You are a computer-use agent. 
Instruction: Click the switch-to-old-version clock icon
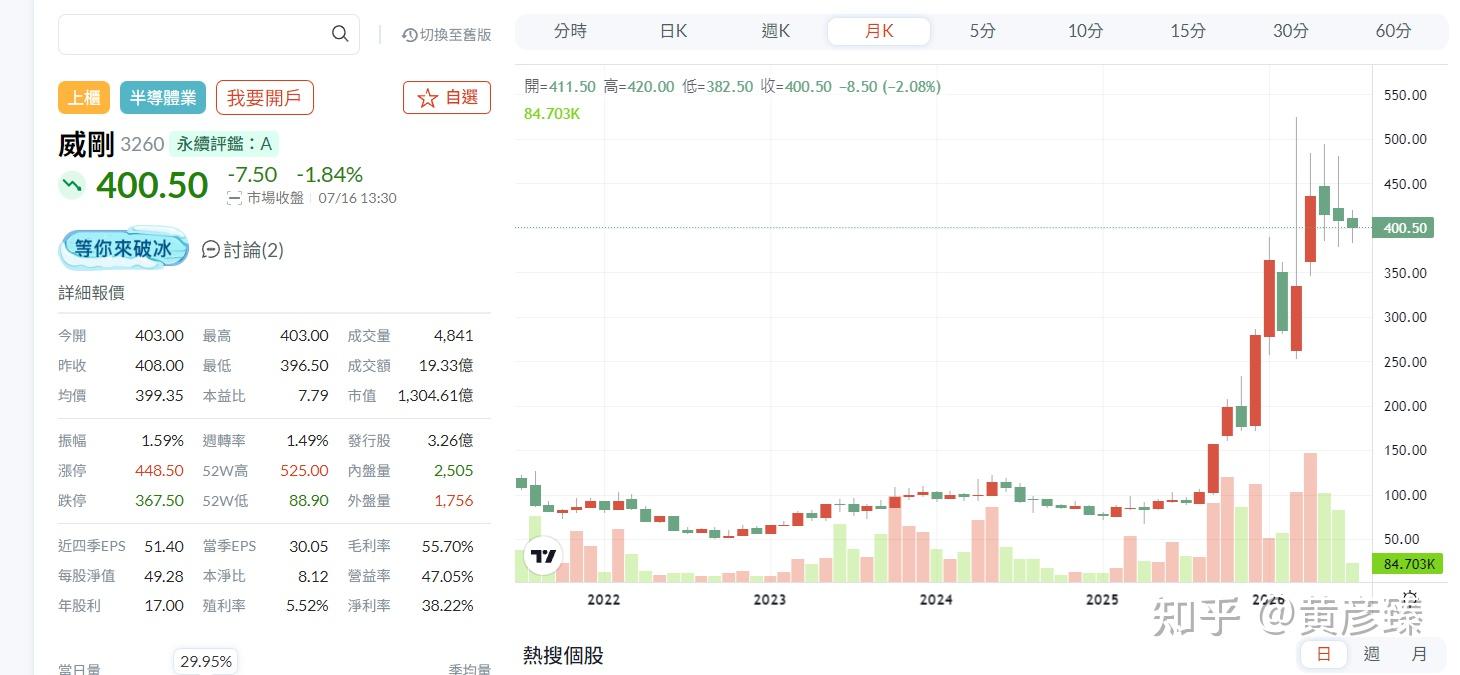click(x=409, y=35)
